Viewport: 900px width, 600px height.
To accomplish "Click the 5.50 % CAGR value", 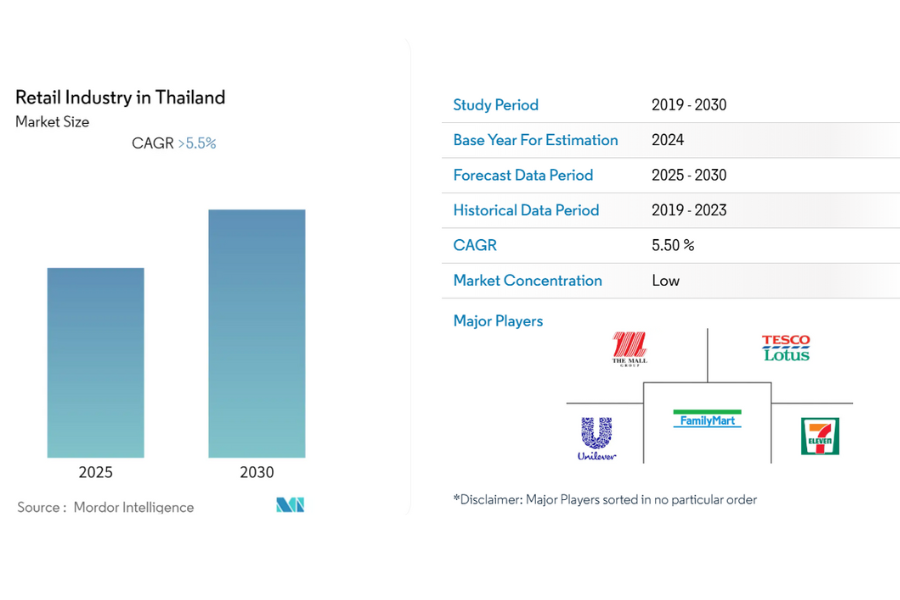I will 673,245.
